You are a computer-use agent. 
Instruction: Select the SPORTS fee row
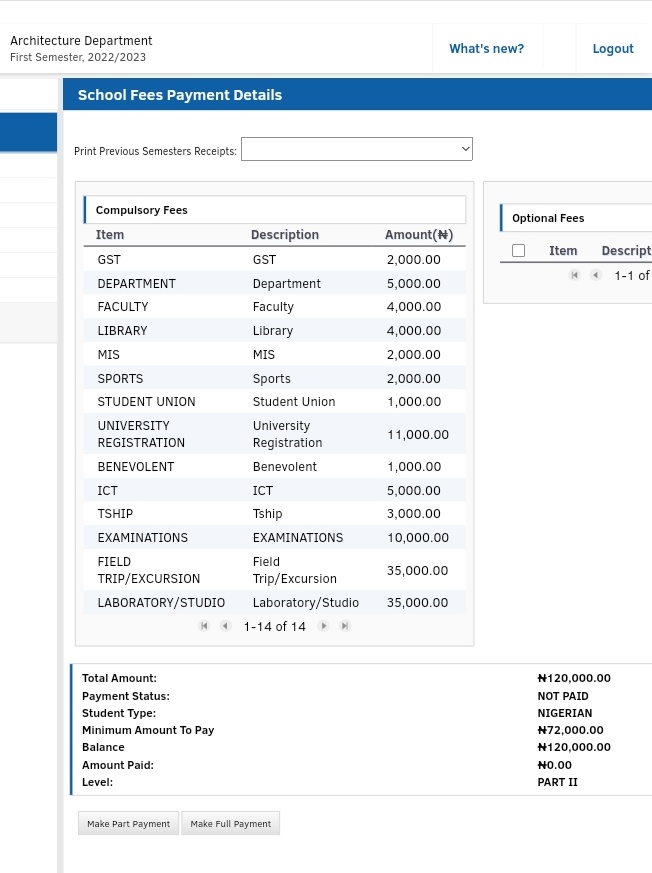[274, 379]
